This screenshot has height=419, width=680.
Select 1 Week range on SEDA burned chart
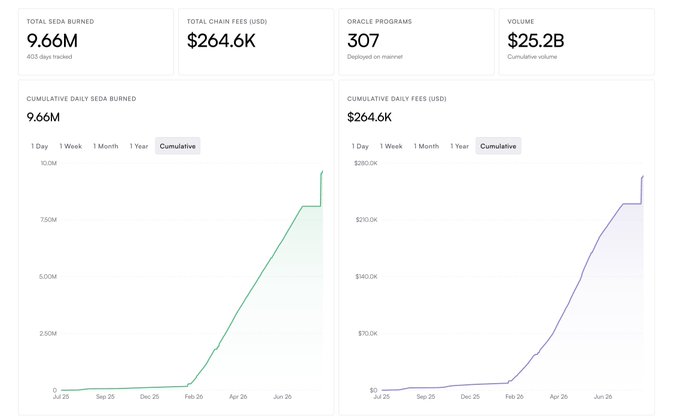tap(71, 146)
